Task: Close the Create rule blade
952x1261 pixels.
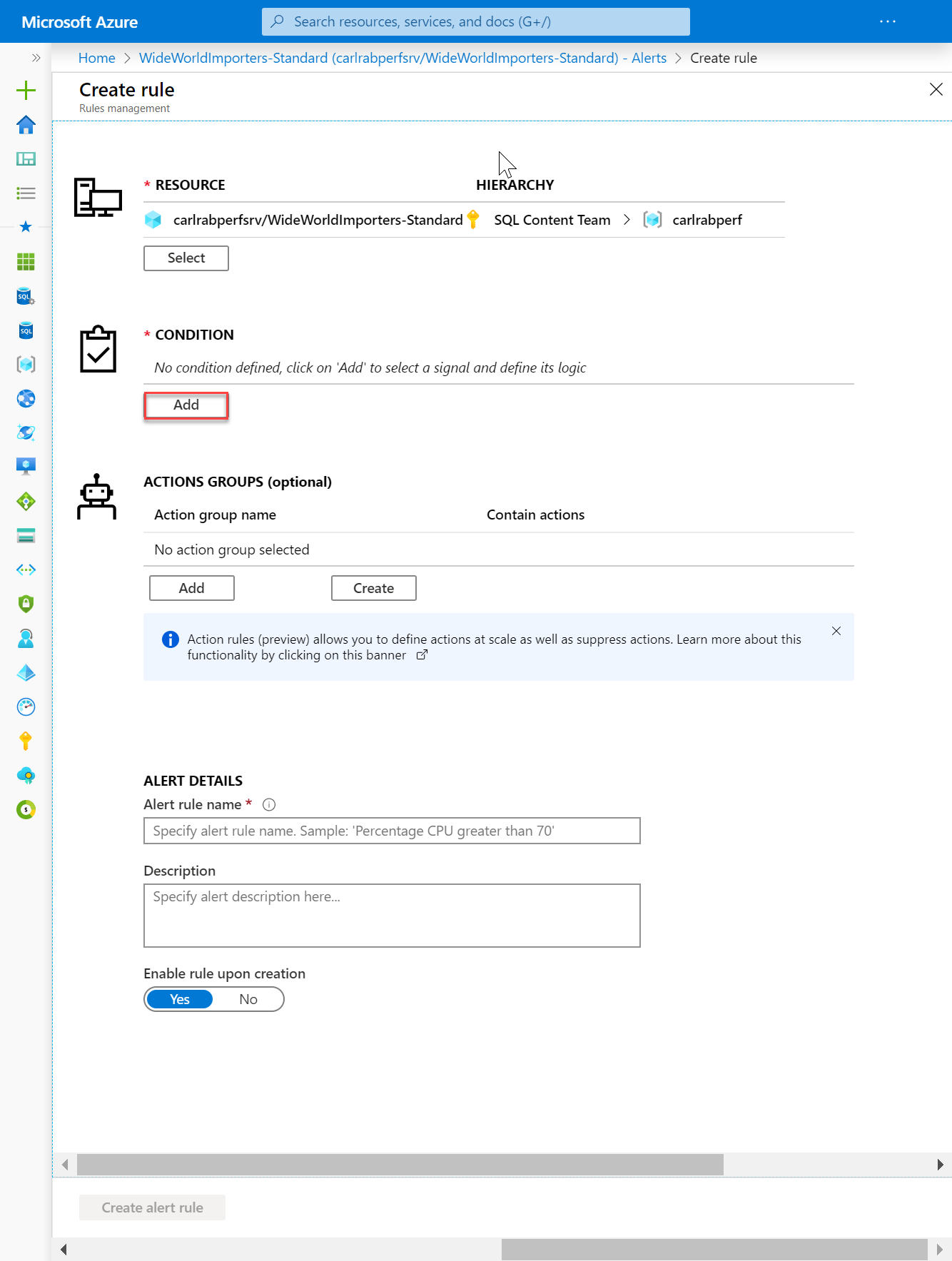Action: point(936,89)
